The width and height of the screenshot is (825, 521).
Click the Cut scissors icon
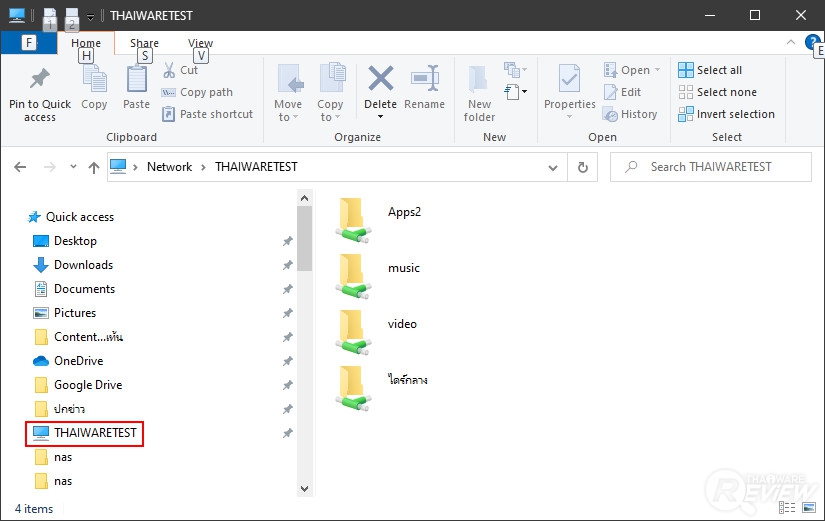[x=169, y=70]
